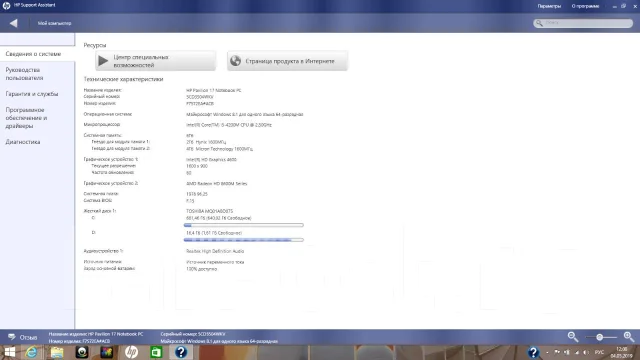The width and height of the screenshot is (640, 360).
Task: Click the Название изделия text in bottom bar
Action: pyautogui.click(x=96, y=334)
